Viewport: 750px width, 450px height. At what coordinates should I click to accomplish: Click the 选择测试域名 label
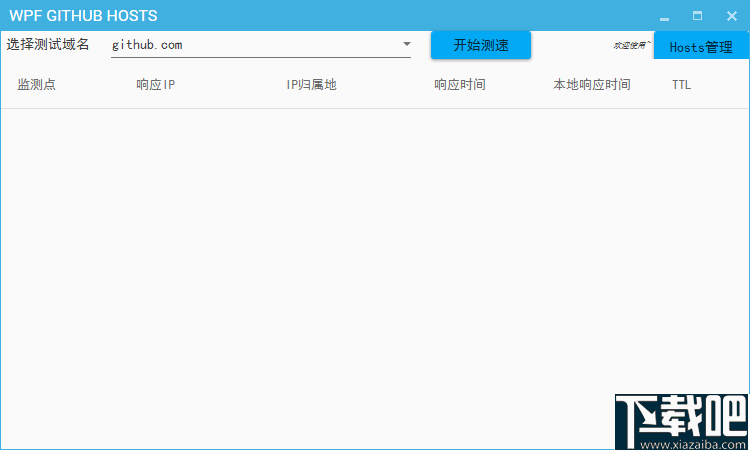point(48,44)
